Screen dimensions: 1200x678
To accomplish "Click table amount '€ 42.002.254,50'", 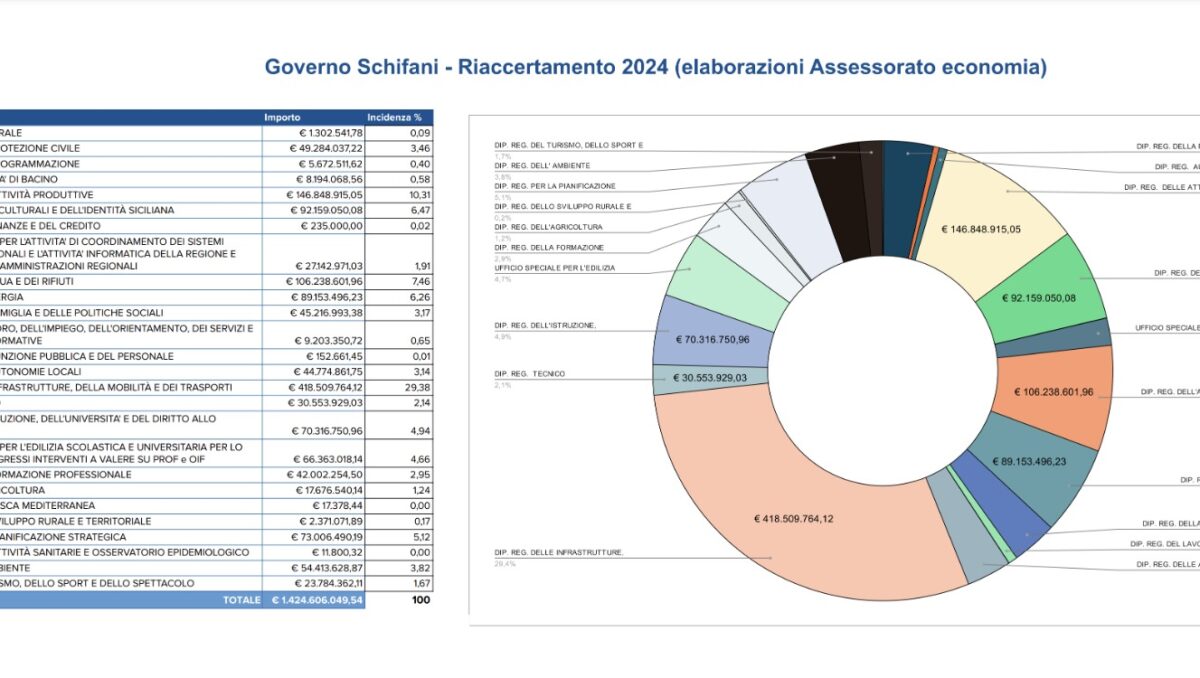I will click(x=327, y=475).
